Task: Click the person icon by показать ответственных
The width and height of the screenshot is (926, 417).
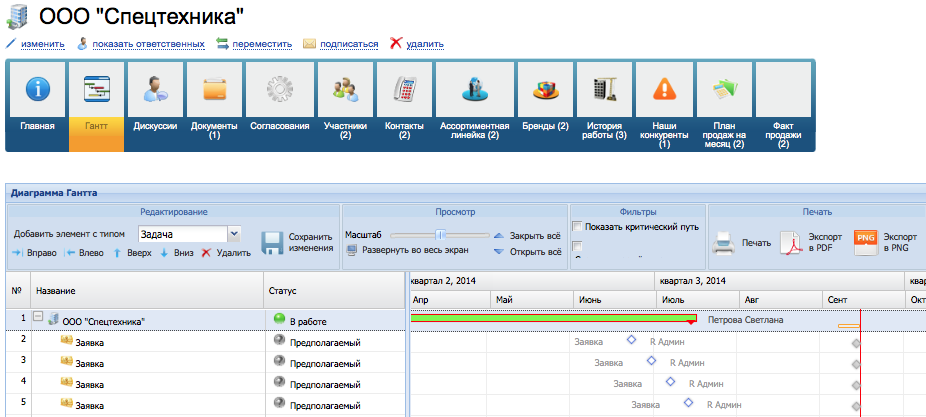Action: click(x=83, y=43)
